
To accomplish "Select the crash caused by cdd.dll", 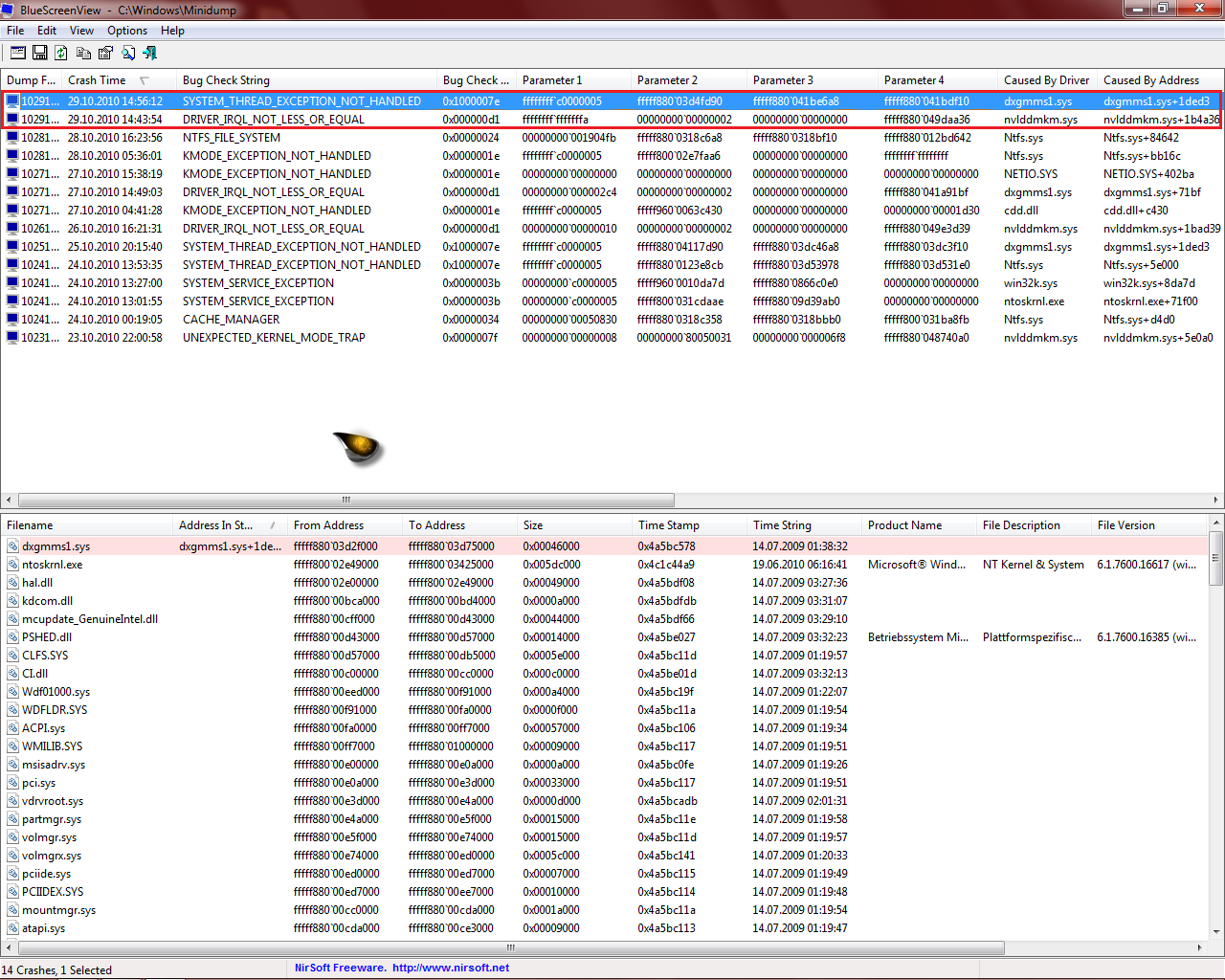I will click(x=612, y=211).
